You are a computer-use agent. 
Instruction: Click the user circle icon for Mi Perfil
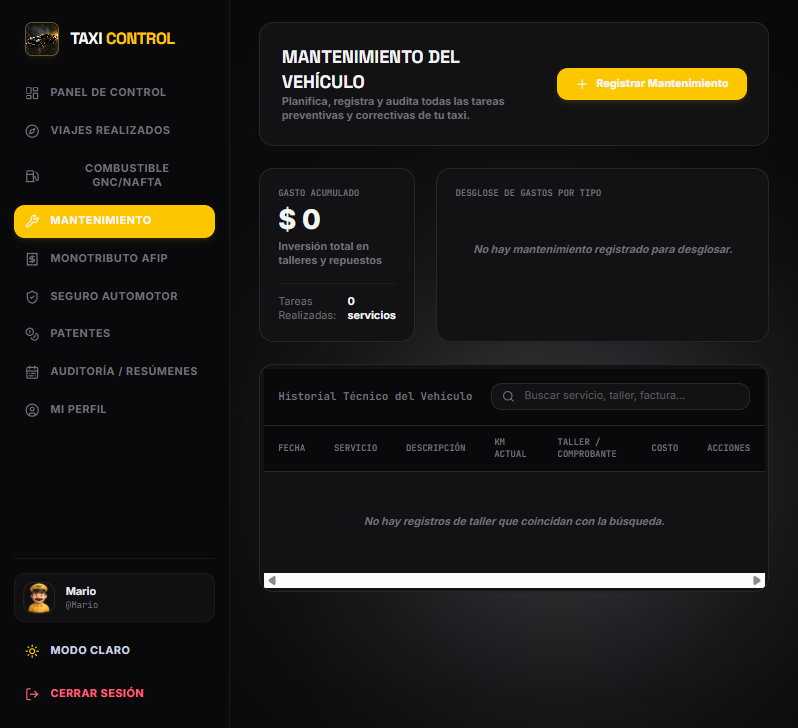(x=32, y=410)
